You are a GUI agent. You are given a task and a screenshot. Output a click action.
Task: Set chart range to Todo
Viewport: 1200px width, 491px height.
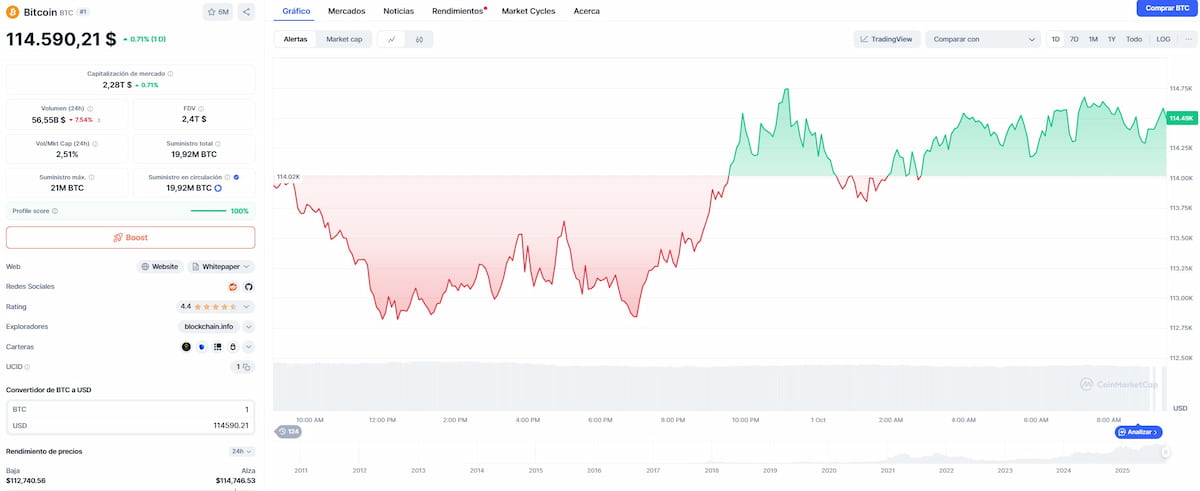[1133, 40]
